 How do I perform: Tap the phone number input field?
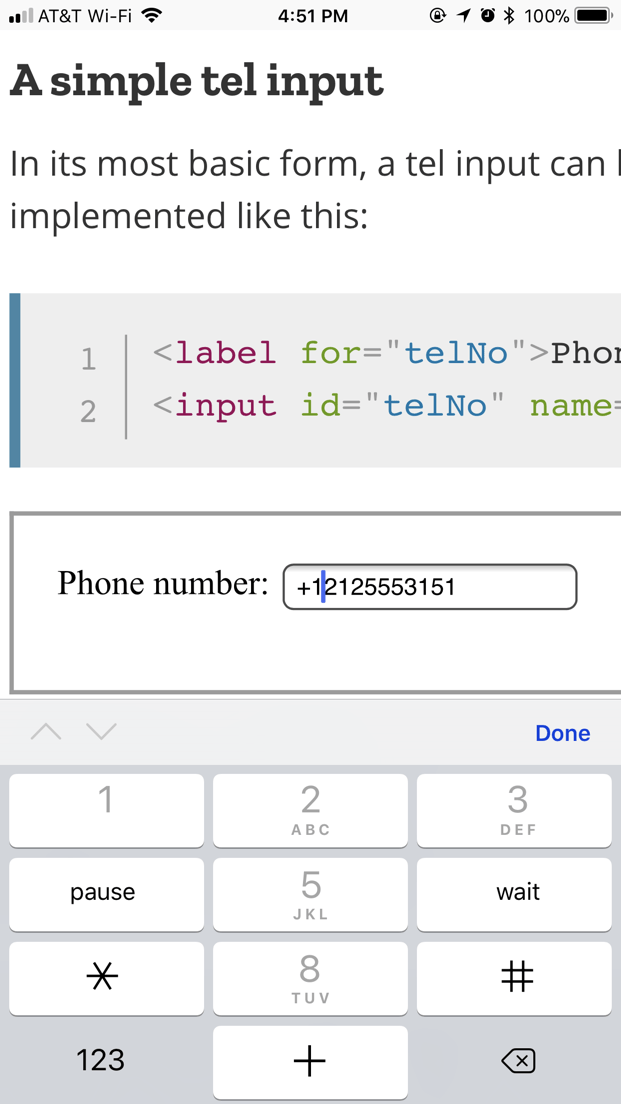point(428,587)
